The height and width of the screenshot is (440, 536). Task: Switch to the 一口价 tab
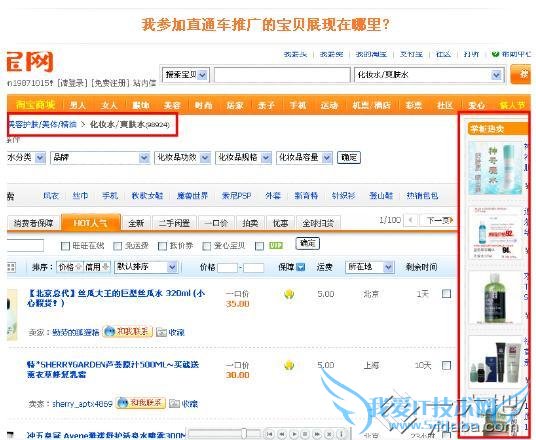coord(216,223)
